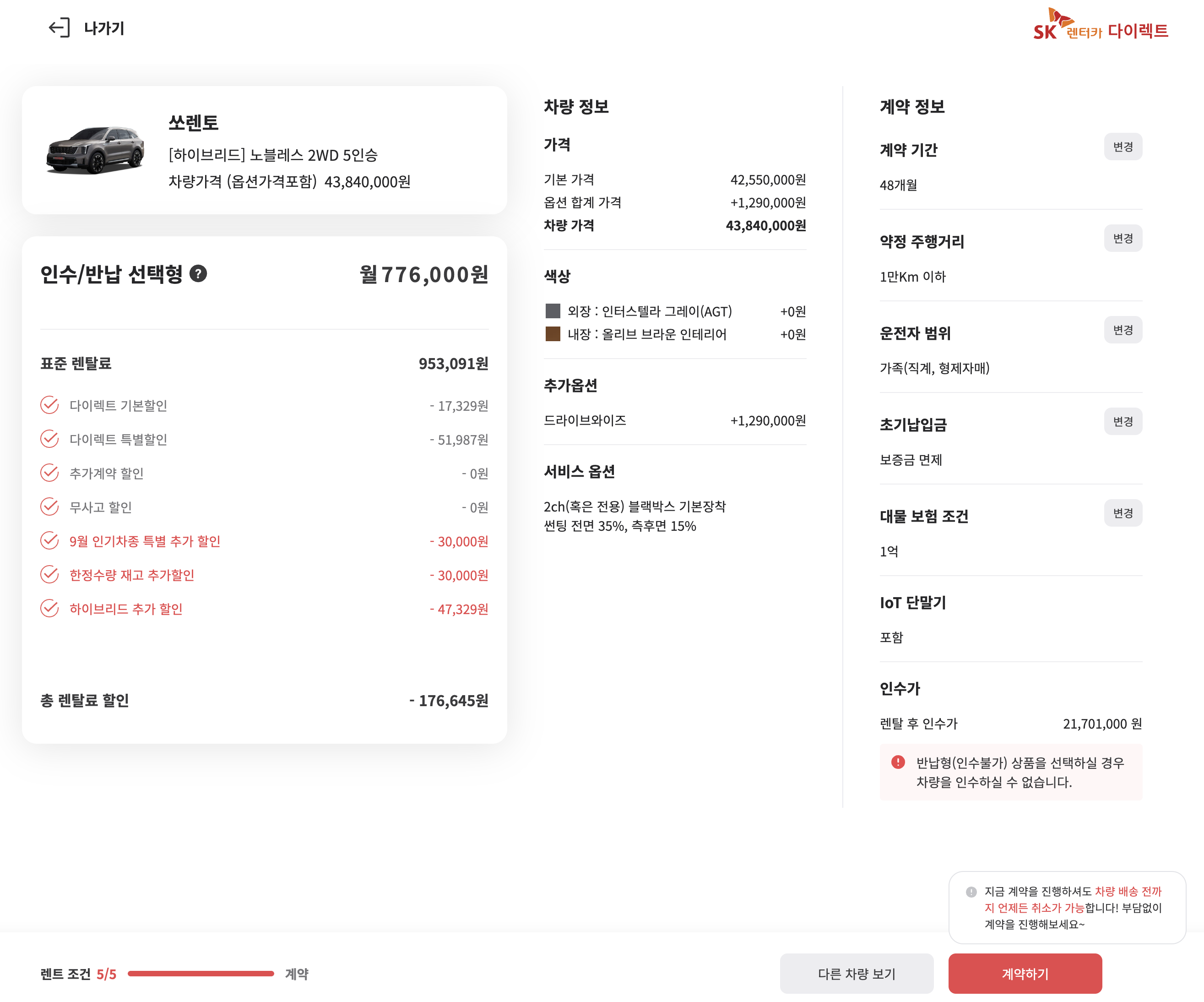Screen dimensions: 1204x1002
Task: Change the 계약 기간 setting
Action: coord(1122,147)
